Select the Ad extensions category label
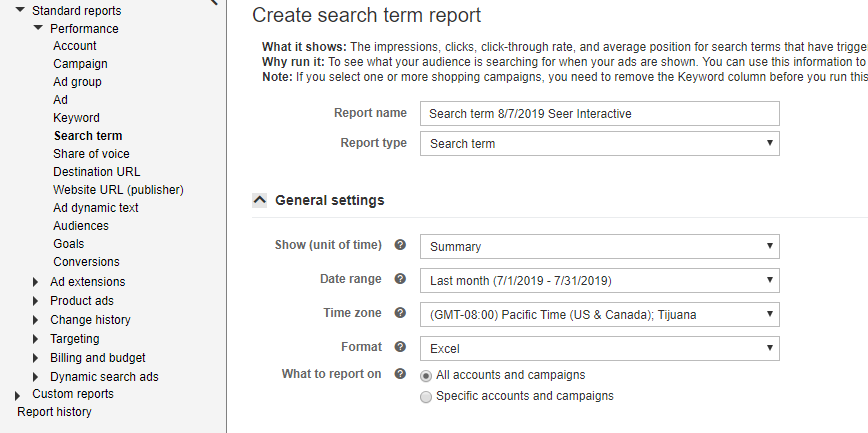This screenshot has width=868, height=433. 87,282
